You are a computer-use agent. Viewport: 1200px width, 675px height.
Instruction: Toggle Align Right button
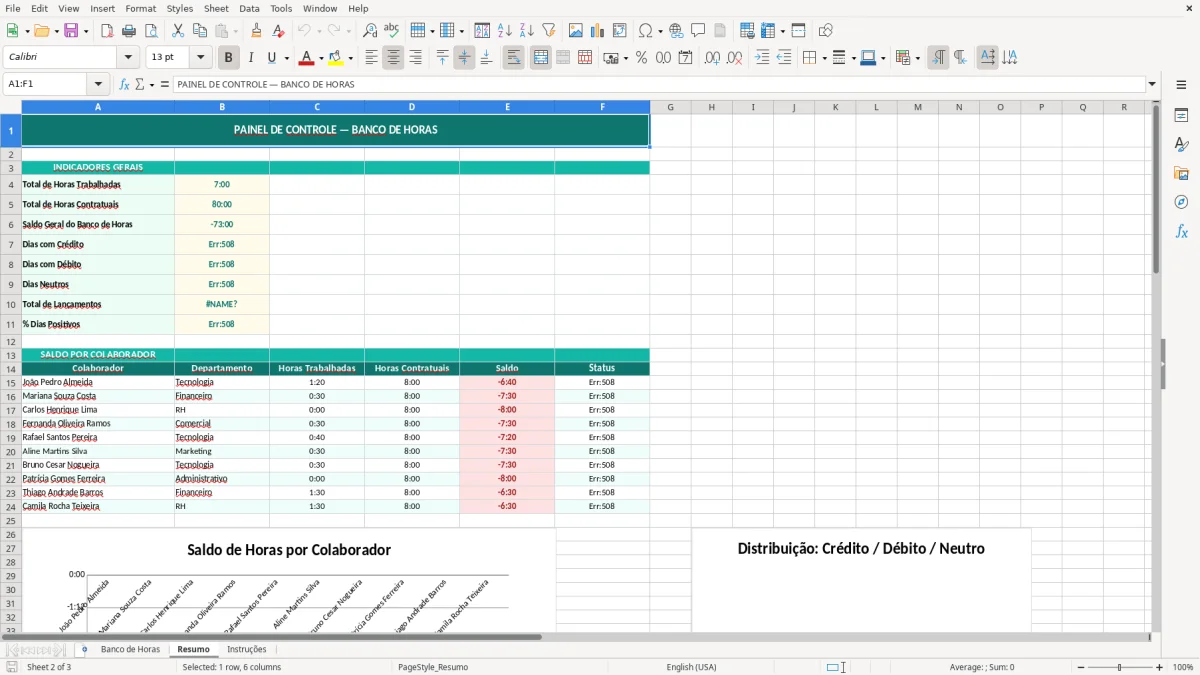pos(415,58)
